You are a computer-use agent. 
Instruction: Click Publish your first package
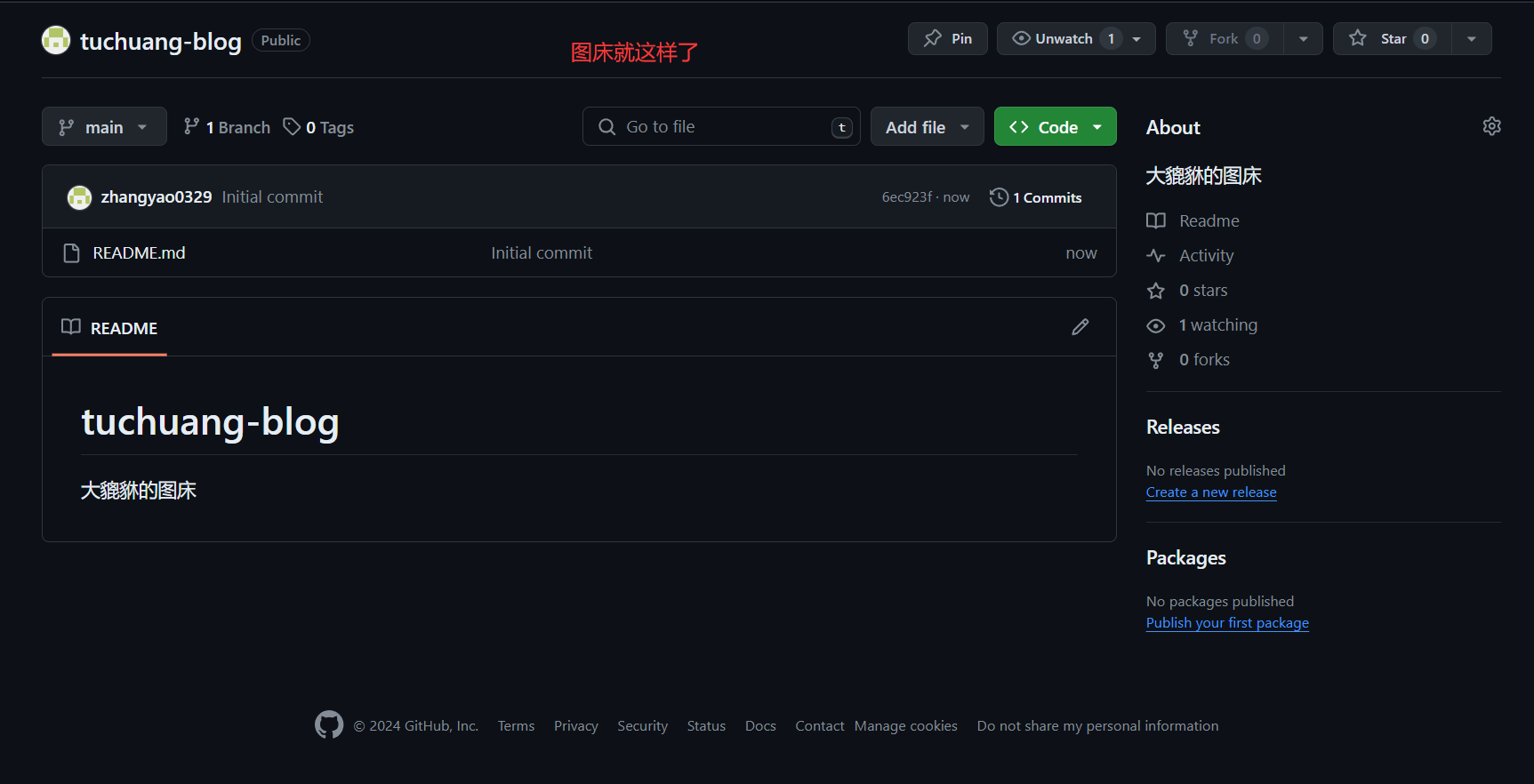click(1227, 623)
